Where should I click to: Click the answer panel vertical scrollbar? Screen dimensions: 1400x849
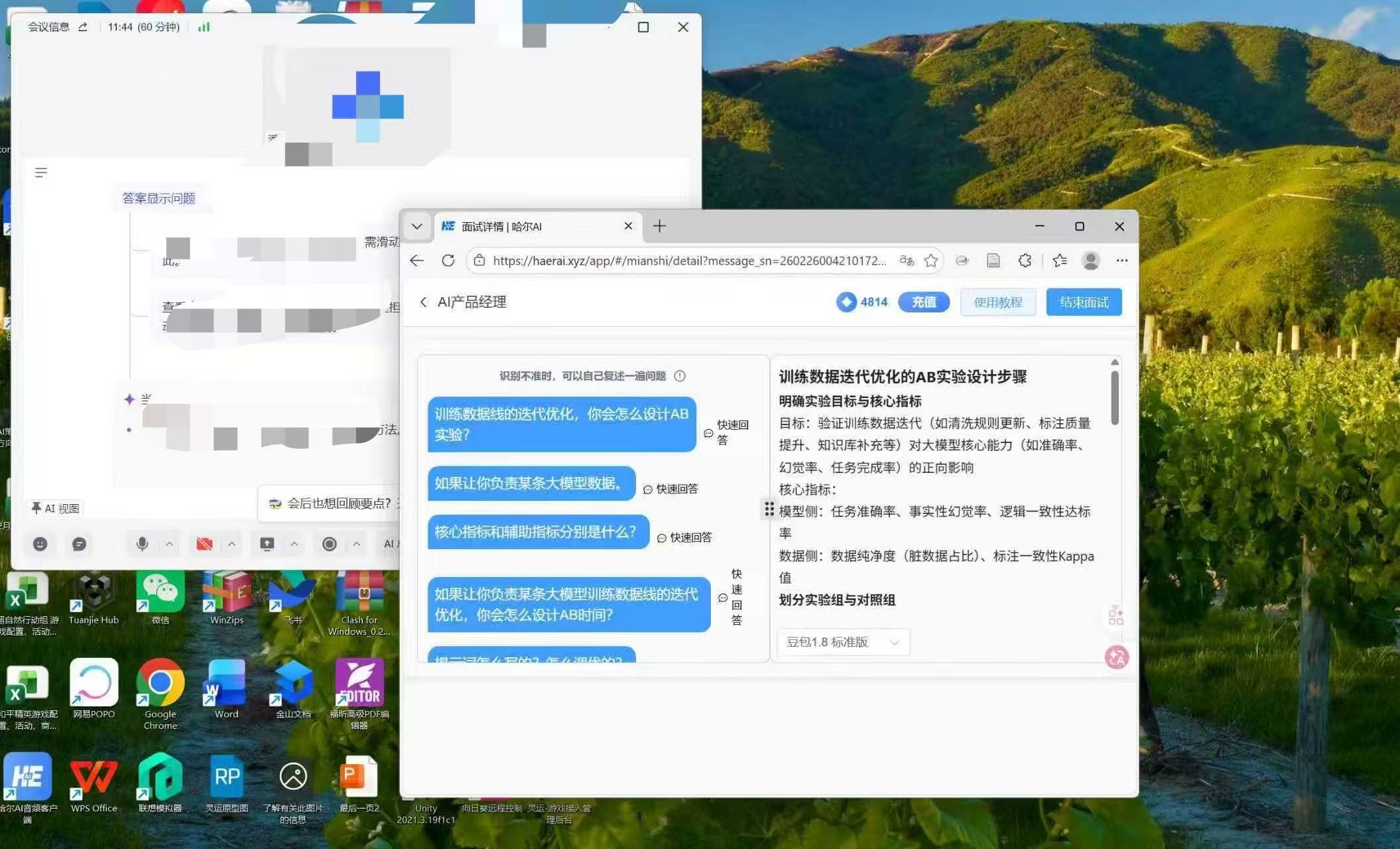pyautogui.click(x=1115, y=398)
